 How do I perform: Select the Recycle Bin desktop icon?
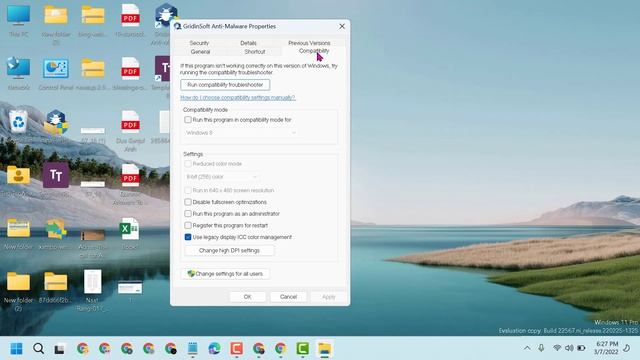(x=18, y=126)
